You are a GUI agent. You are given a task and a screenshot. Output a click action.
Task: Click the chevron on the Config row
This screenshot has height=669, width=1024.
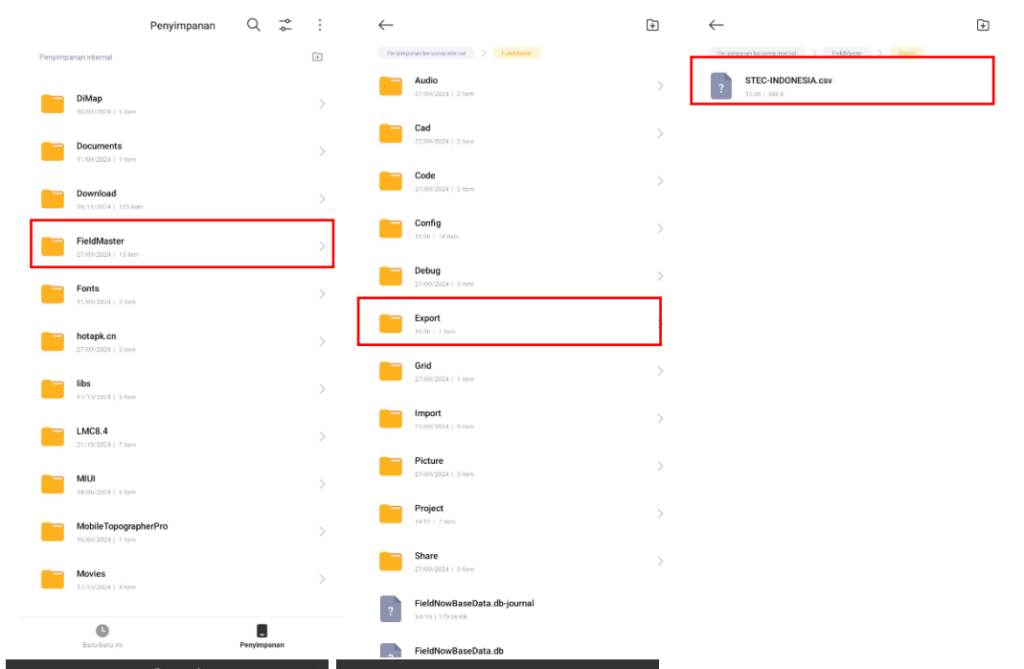(659, 229)
